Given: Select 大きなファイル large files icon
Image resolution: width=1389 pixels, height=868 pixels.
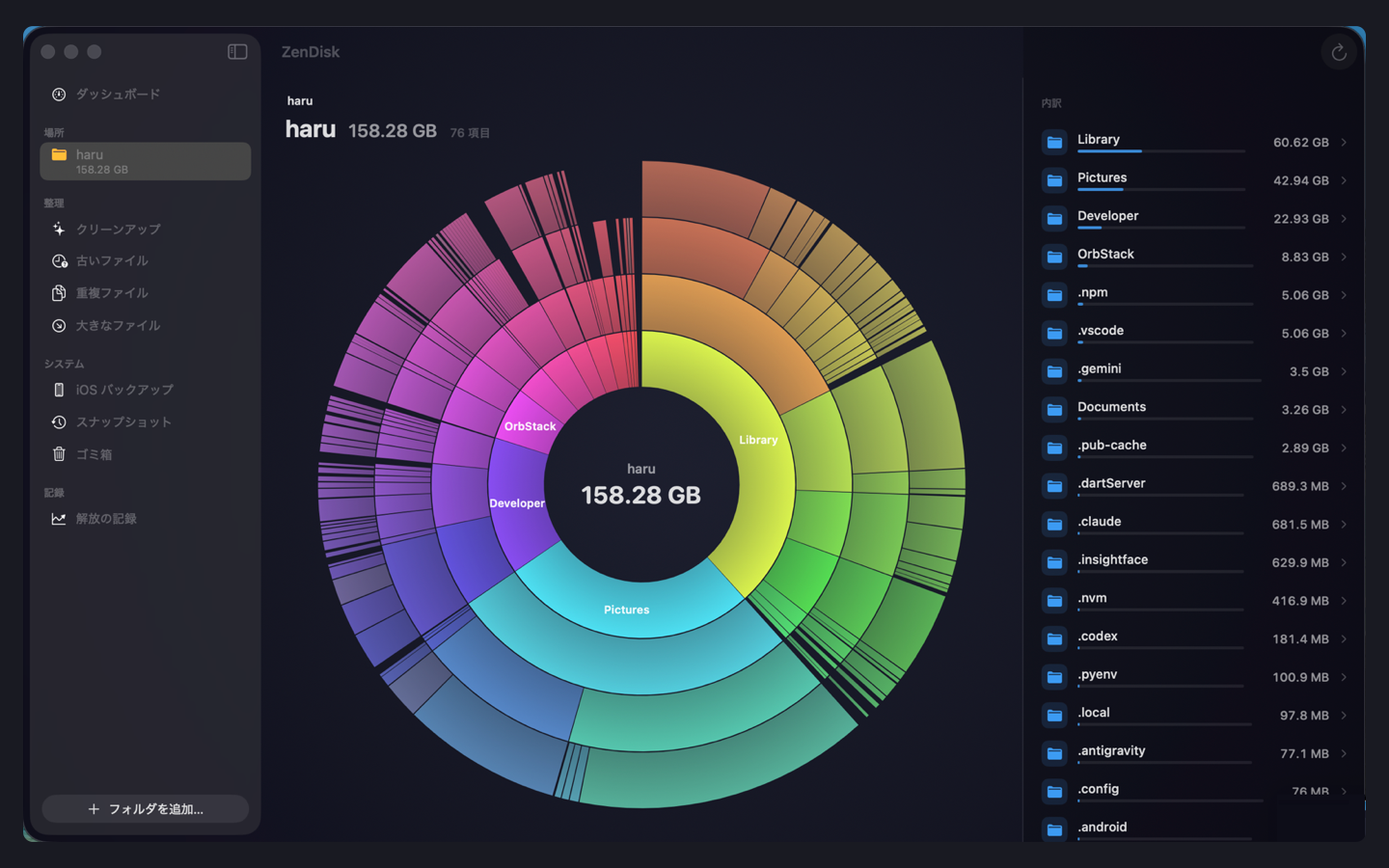Looking at the screenshot, I should point(59,326).
